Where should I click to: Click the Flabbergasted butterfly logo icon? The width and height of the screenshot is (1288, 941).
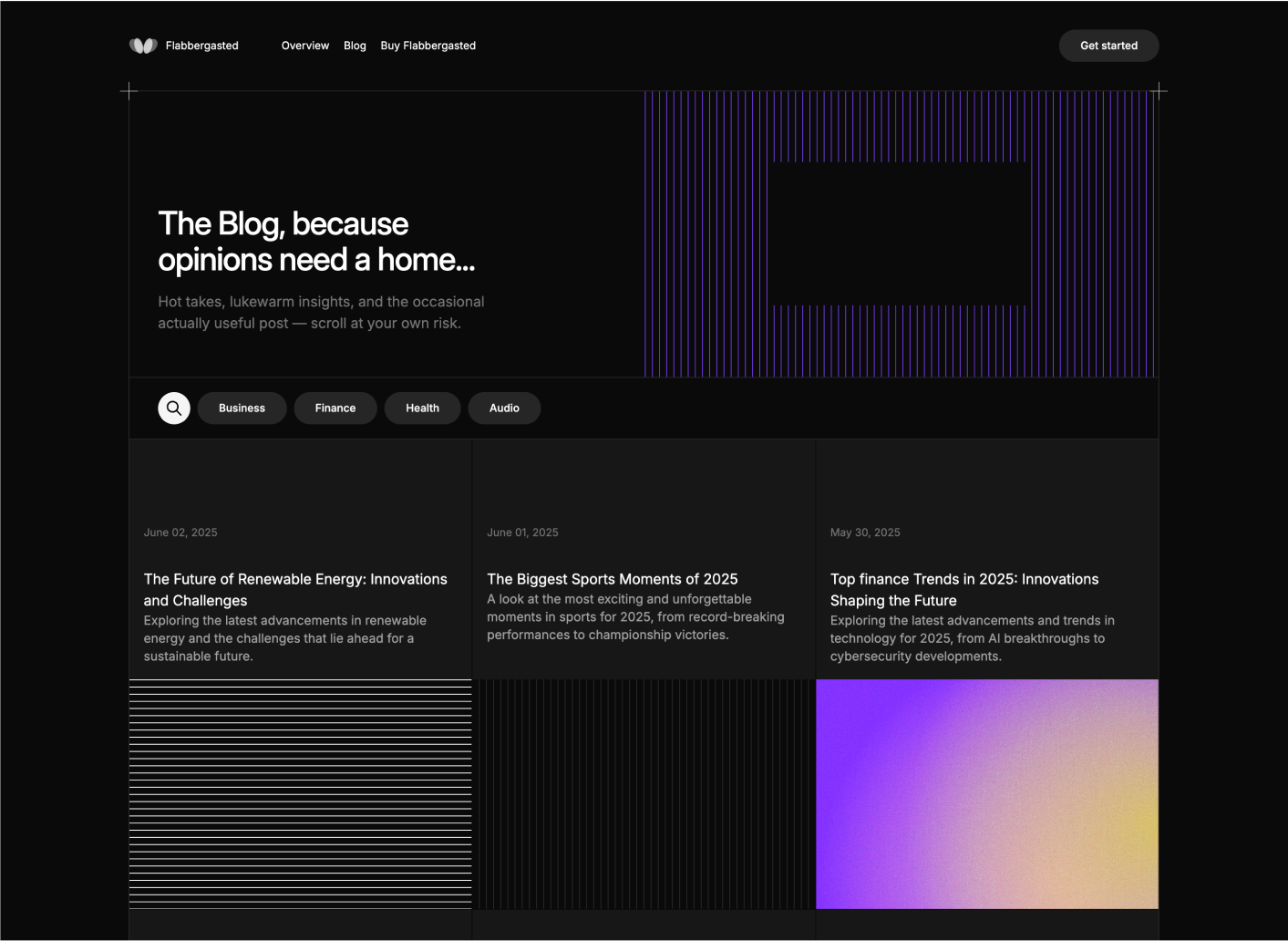[143, 46]
